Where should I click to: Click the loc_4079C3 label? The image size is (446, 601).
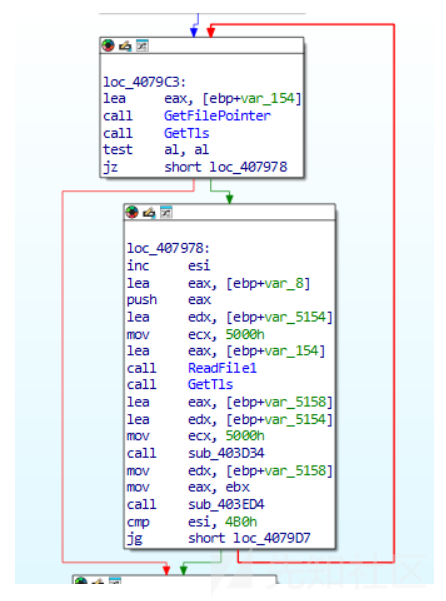(144, 82)
